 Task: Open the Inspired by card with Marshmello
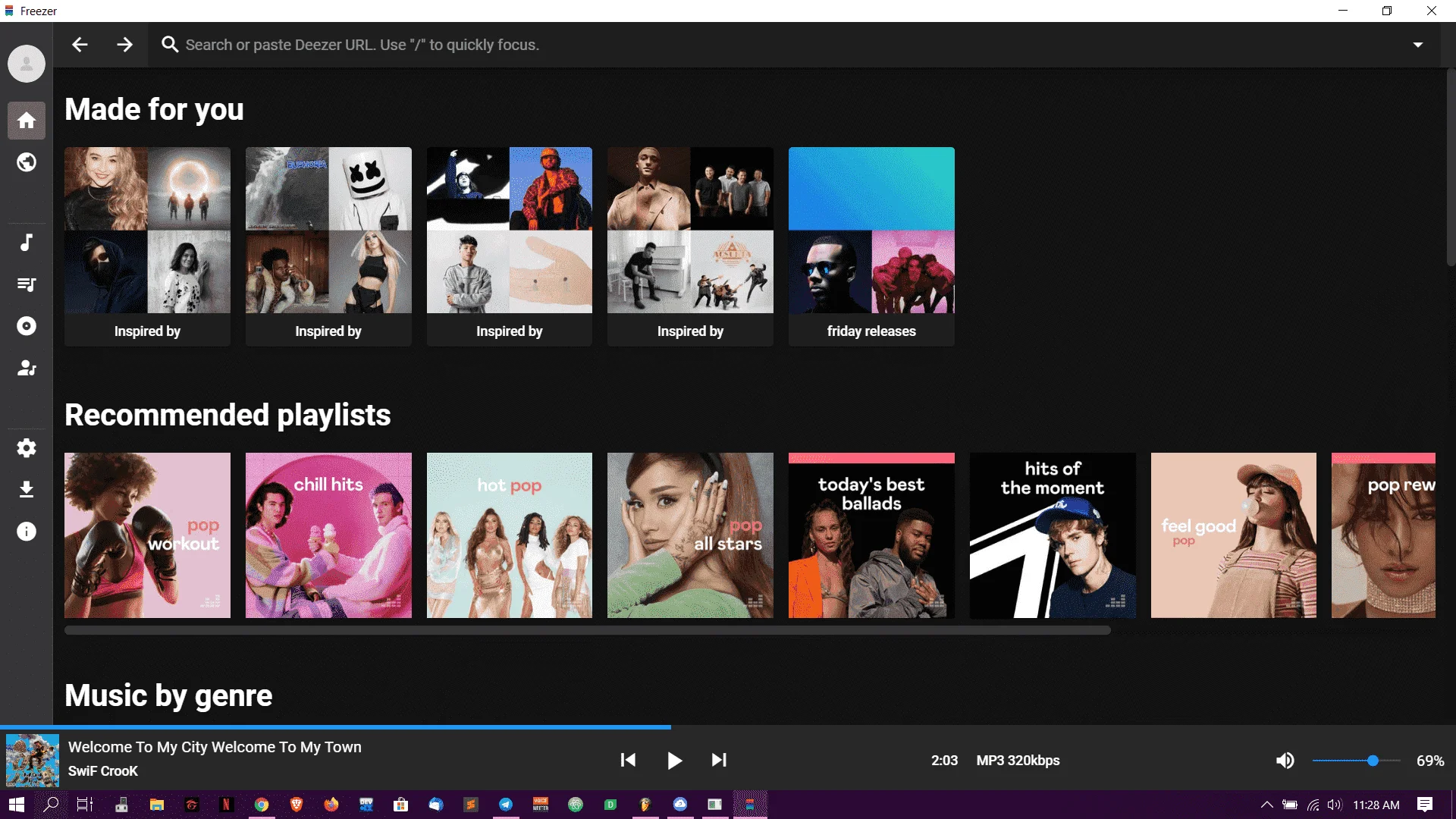[x=328, y=246]
